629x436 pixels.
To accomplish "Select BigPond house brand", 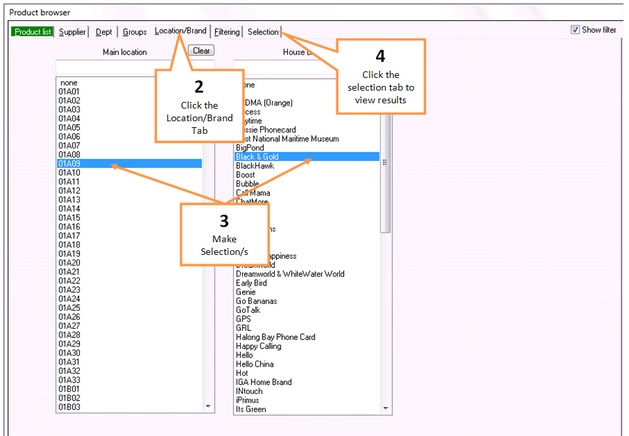I will point(307,148).
